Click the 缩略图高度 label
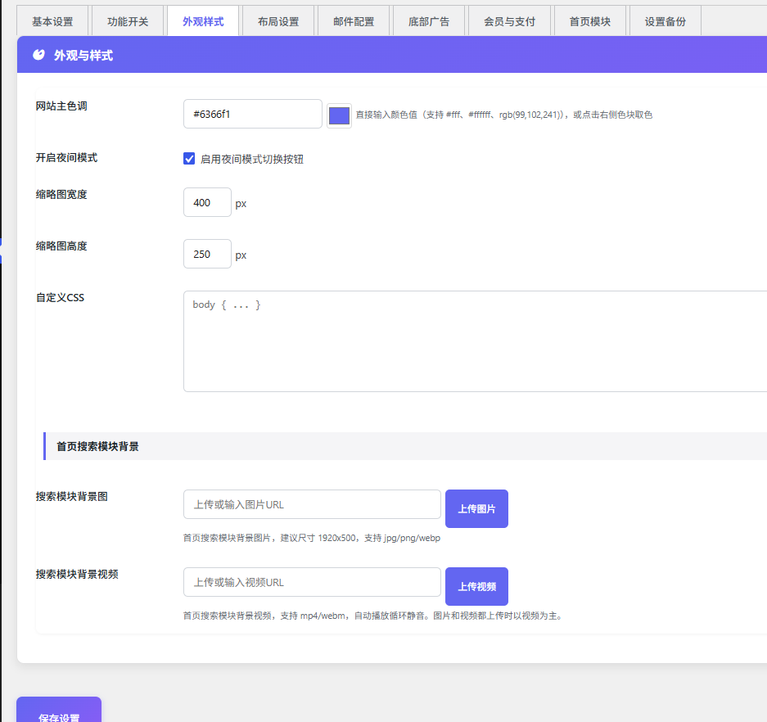Image resolution: width=767 pixels, height=722 pixels. (x=62, y=246)
